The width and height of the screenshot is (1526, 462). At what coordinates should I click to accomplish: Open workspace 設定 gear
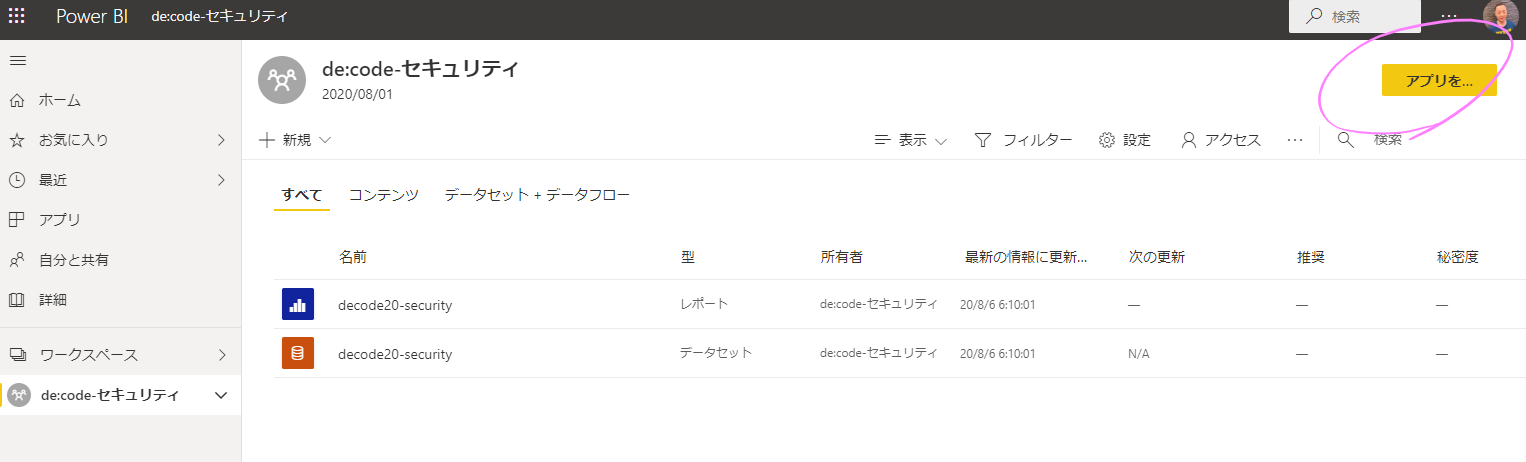(x=1125, y=140)
